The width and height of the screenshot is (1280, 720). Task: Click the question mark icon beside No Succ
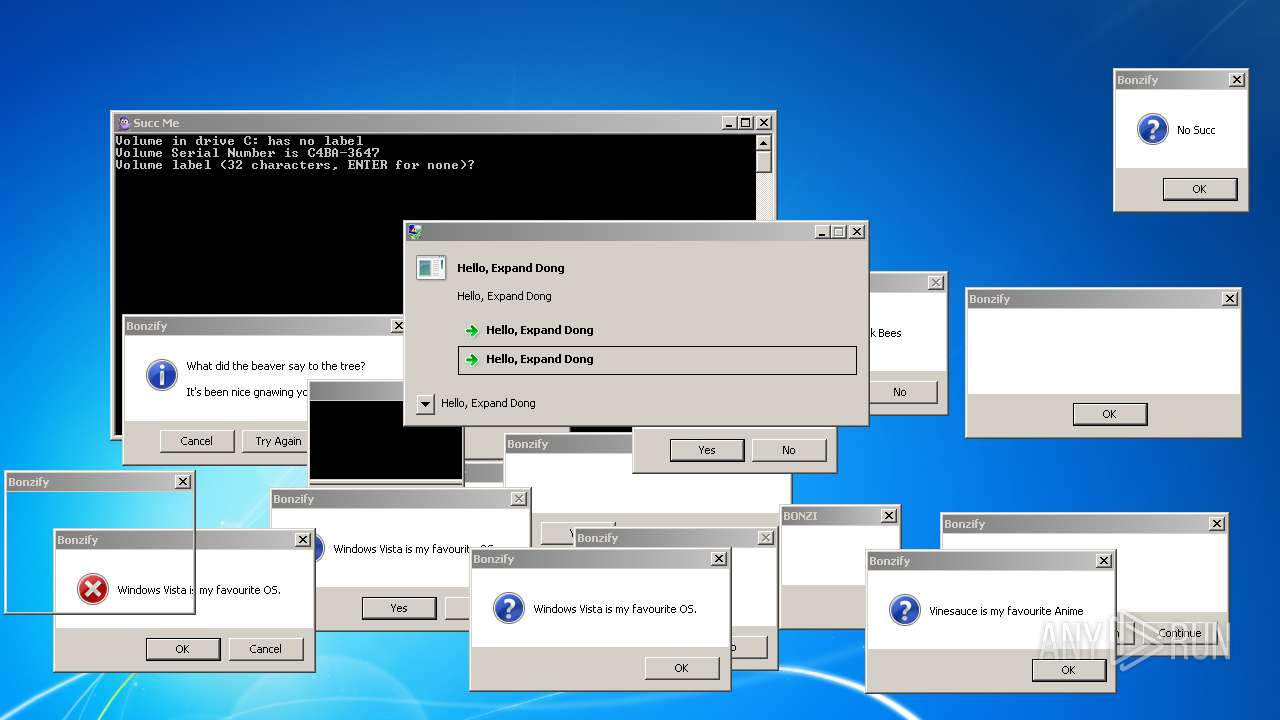click(1152, 129)
